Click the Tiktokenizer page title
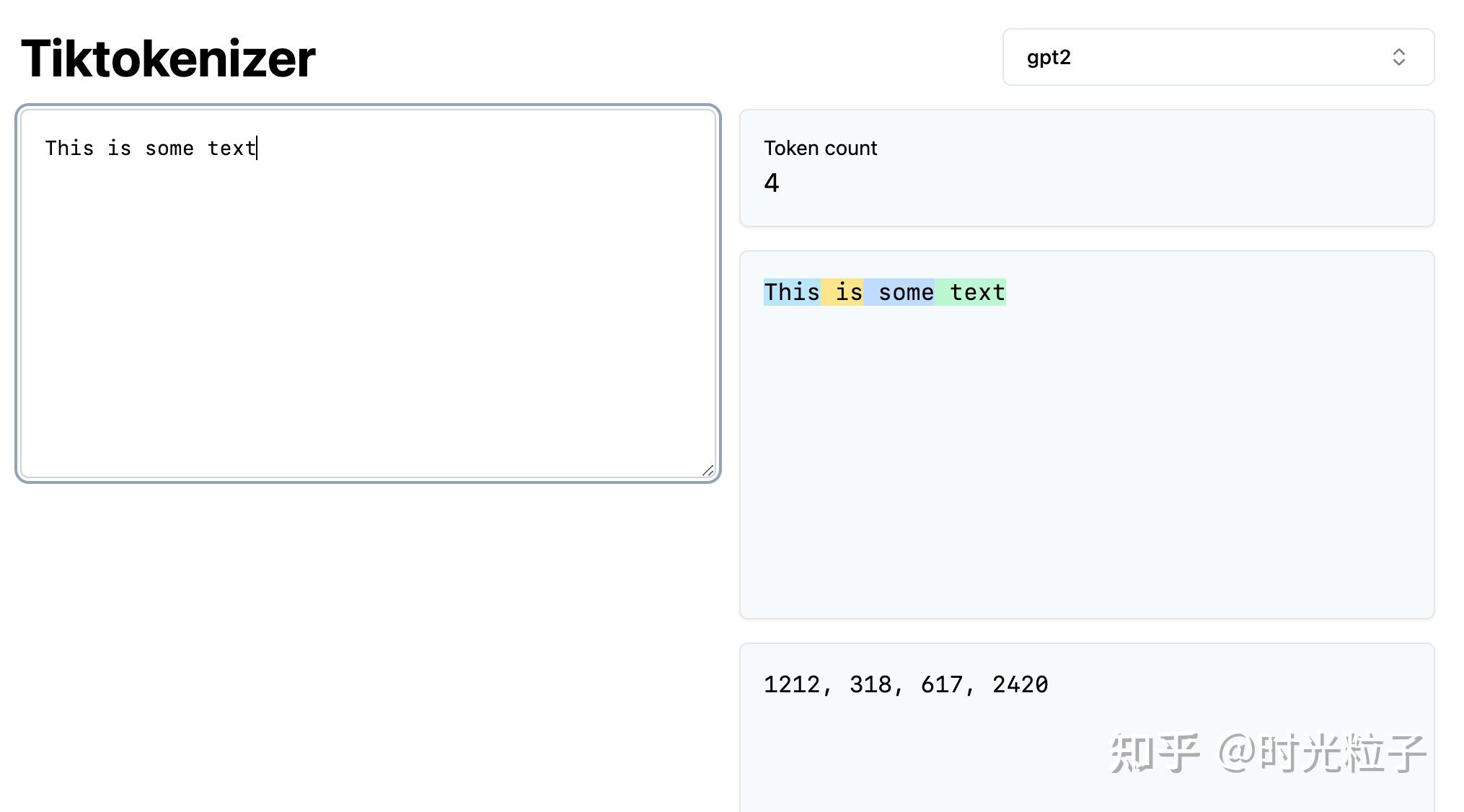The width and height of the screenshot is (1464, 812). pyautogui.click(x=167, y=58)
